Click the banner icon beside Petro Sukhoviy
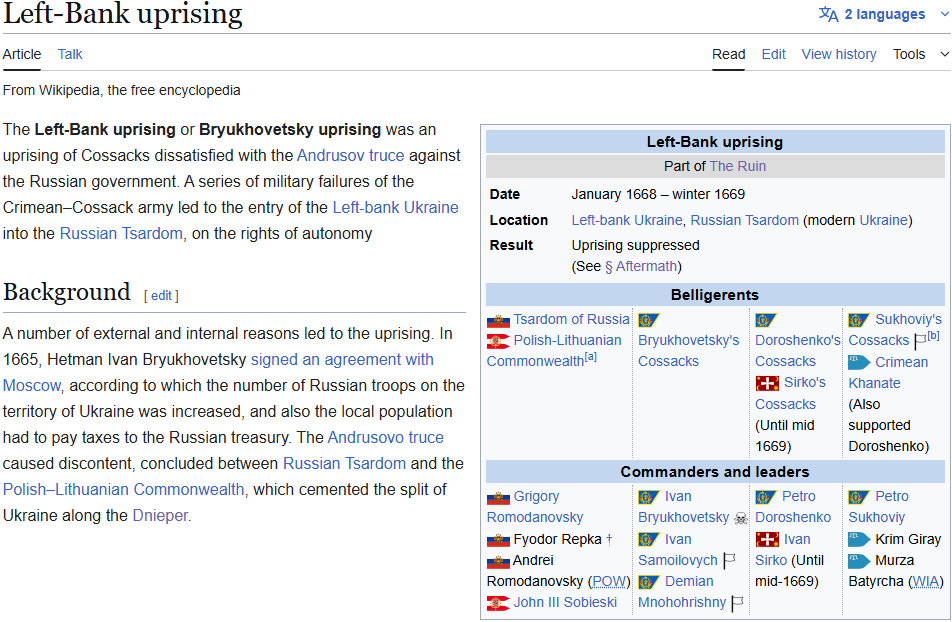Viewport: 952px width, 622px height. (x=859, y=497)
